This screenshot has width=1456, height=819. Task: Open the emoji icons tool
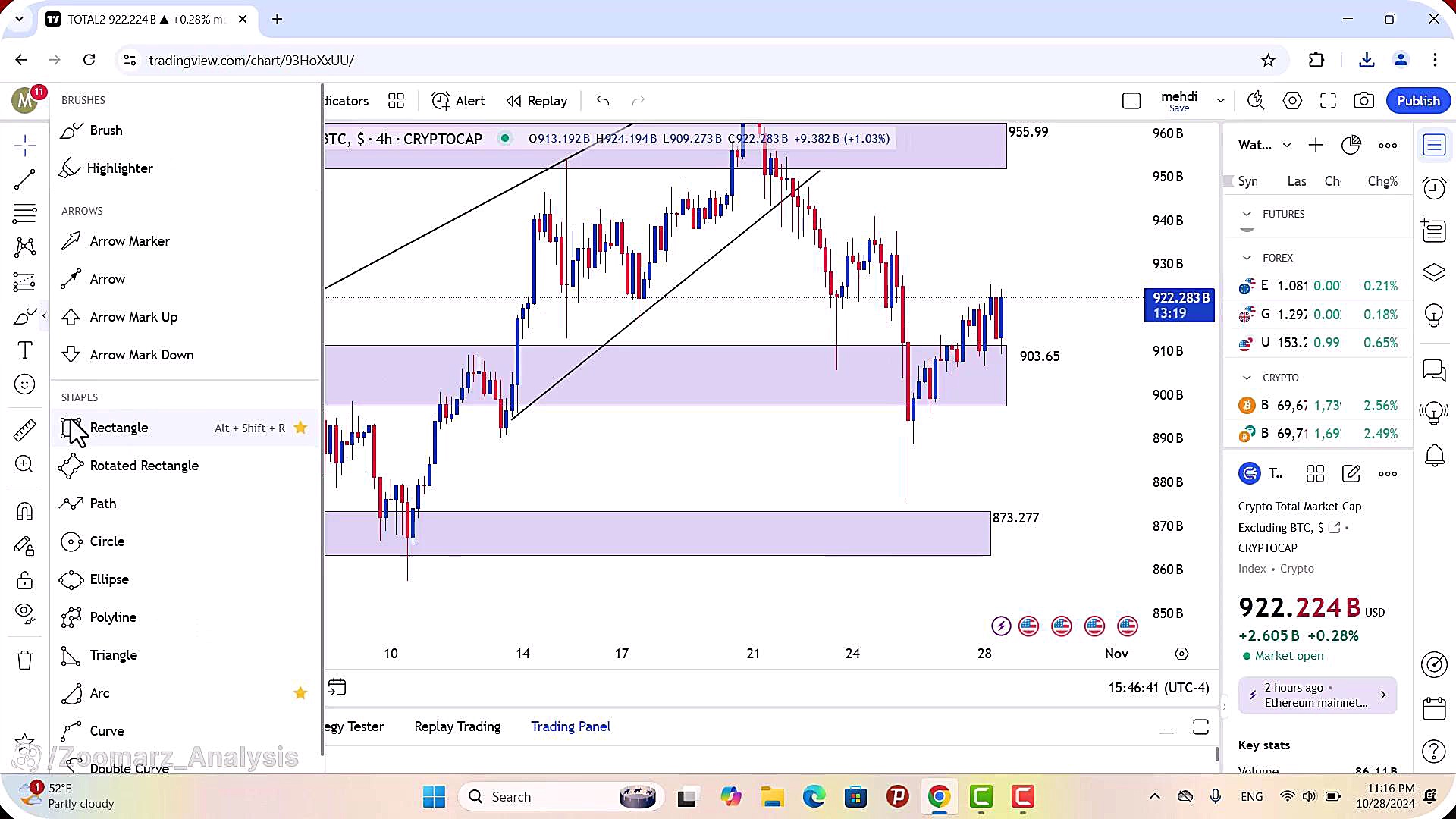(x=25, y=384)
